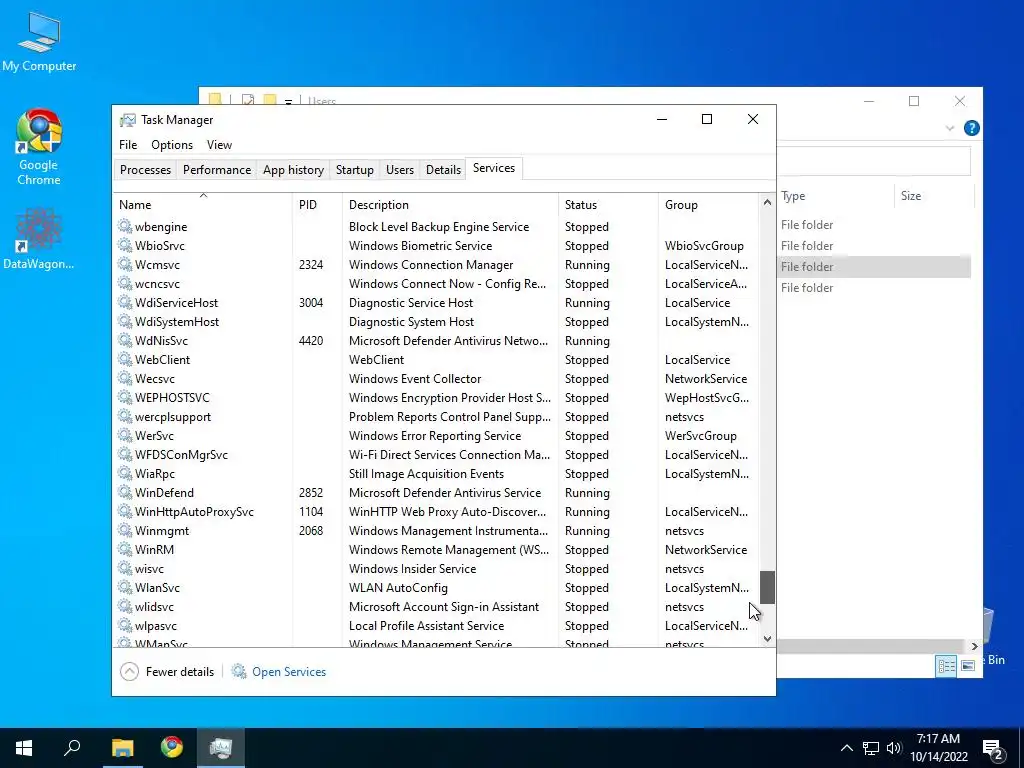The image size is (1024, 768).
Task: Switch to the Processes tab
Action: pyautogui.click(x=145, y=170)
